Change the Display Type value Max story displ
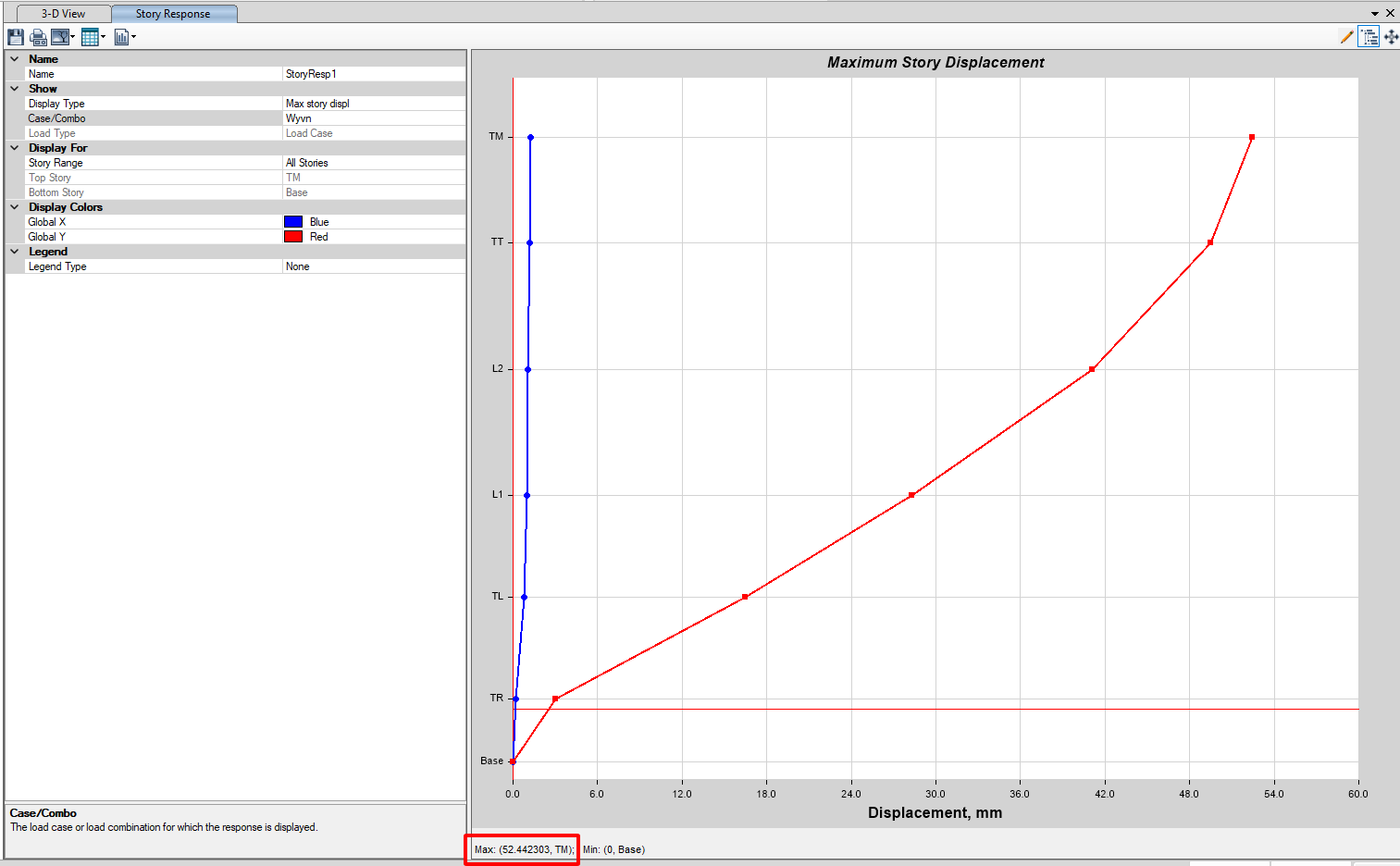 [x=374, y=104]
